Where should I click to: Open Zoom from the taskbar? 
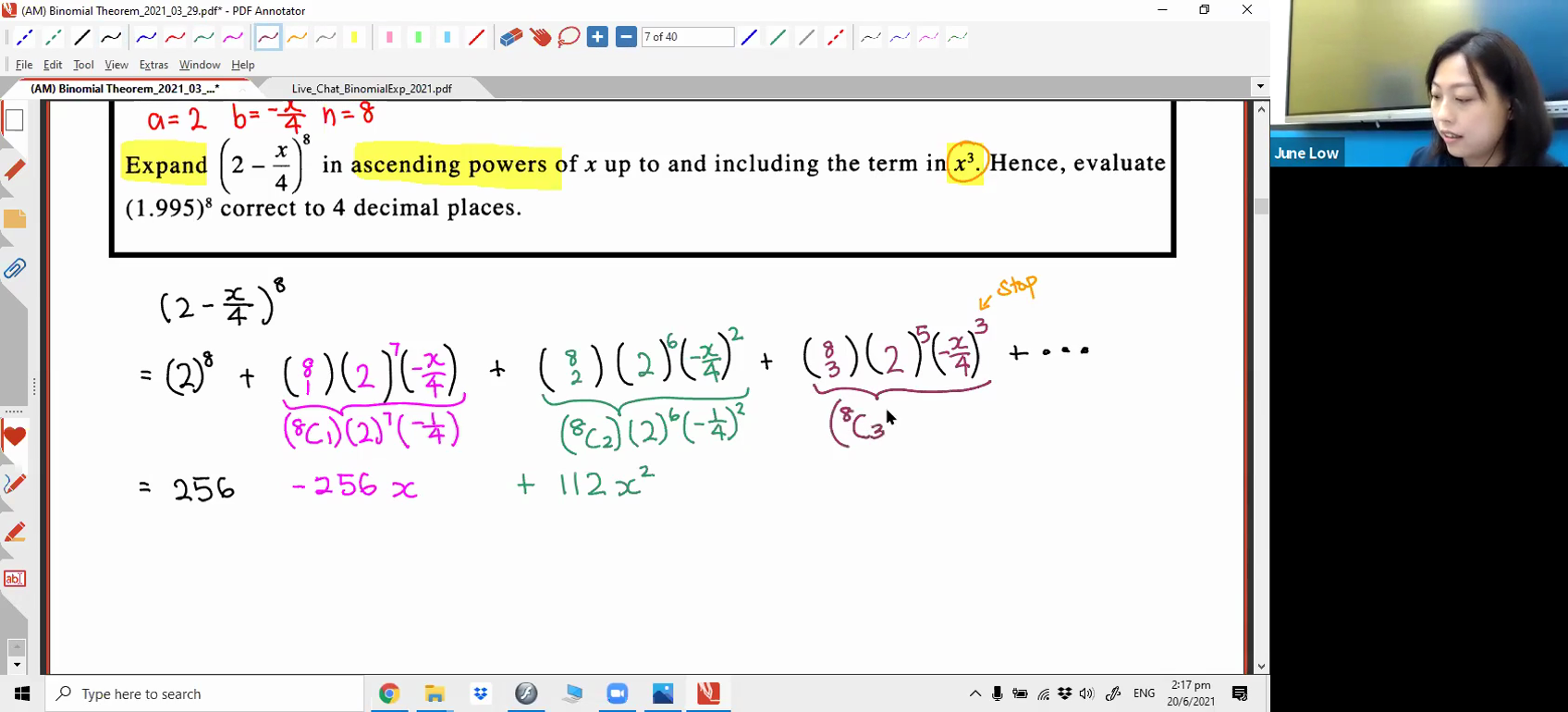(617, 694)
